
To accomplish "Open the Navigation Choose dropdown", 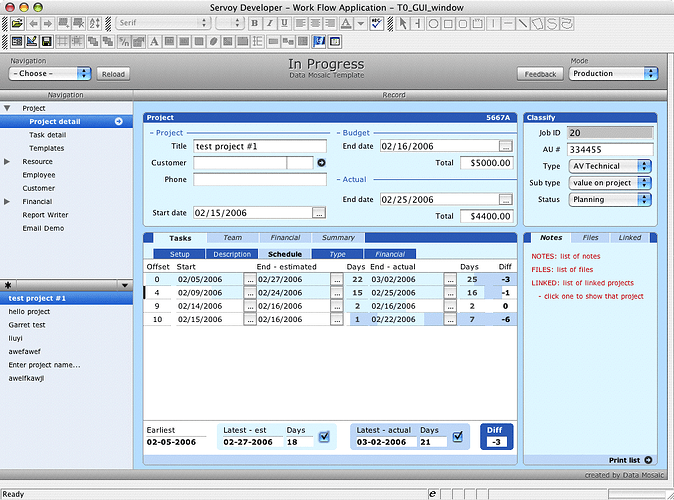I will click(50, 74).
